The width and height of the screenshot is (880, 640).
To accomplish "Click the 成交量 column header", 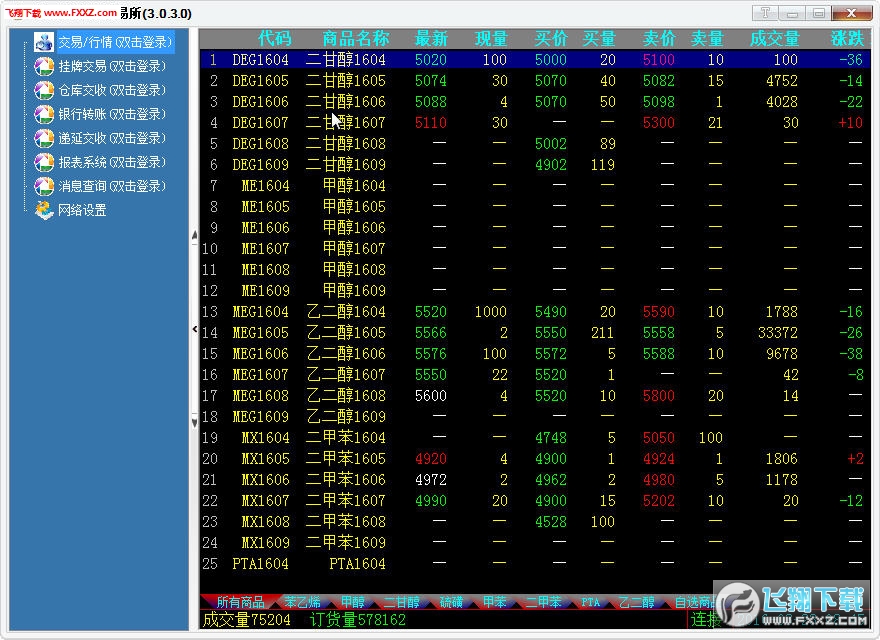I will pos(774,38).
